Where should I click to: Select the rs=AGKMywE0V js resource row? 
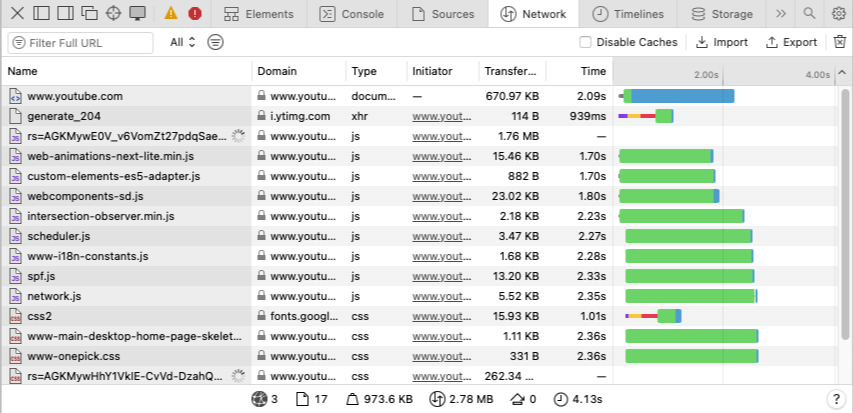pos(419,136)
